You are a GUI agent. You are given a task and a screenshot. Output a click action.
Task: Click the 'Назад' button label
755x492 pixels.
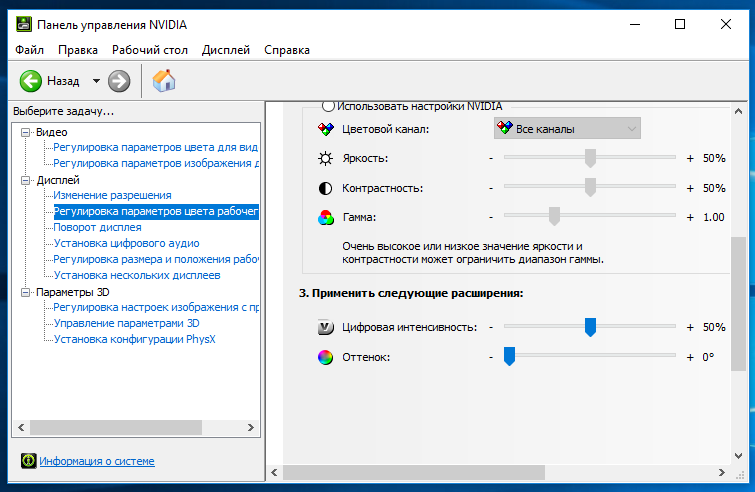(63, 81)
